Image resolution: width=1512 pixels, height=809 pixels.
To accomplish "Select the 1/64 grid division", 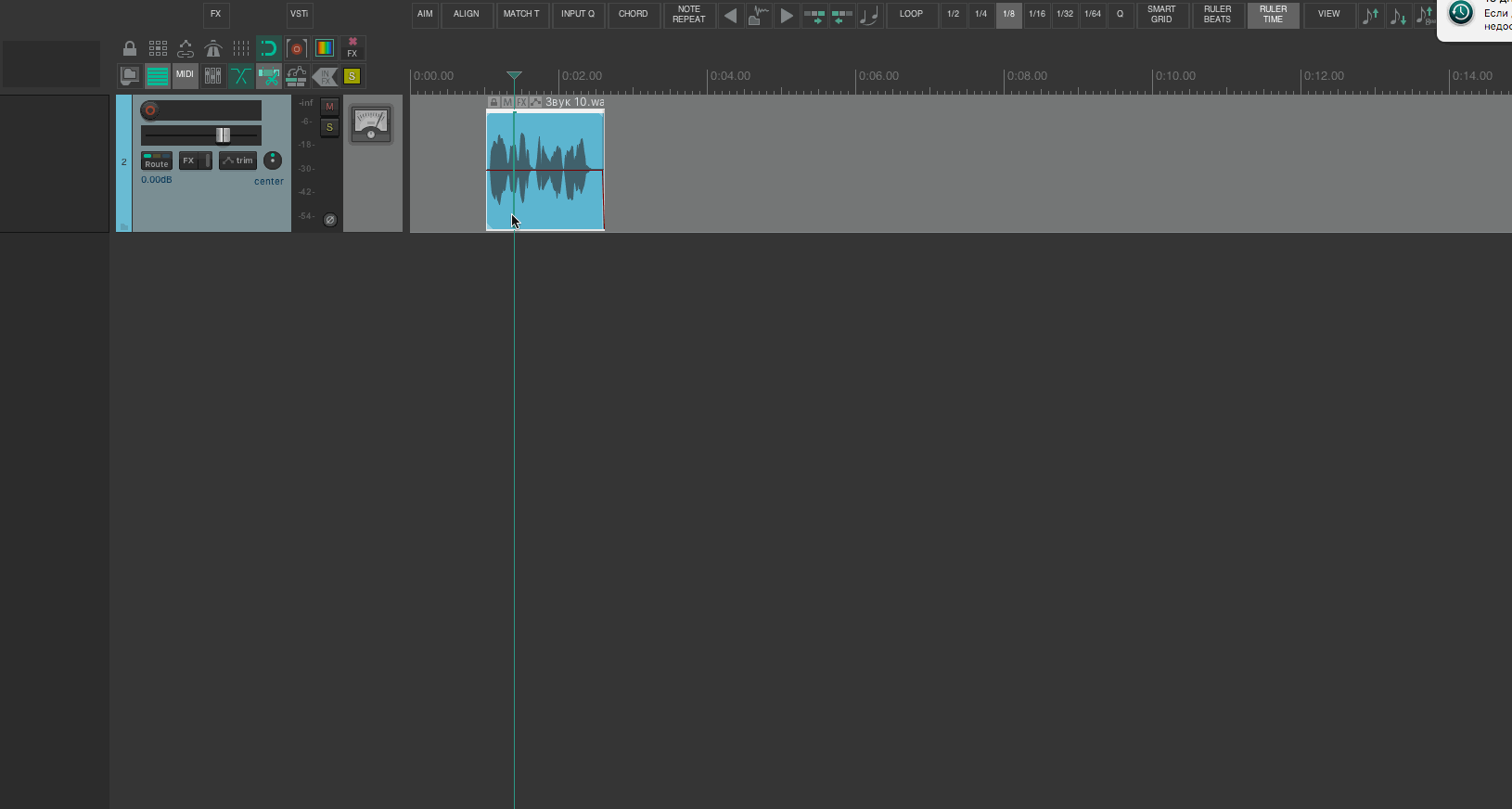I will tap(1093, 15).
